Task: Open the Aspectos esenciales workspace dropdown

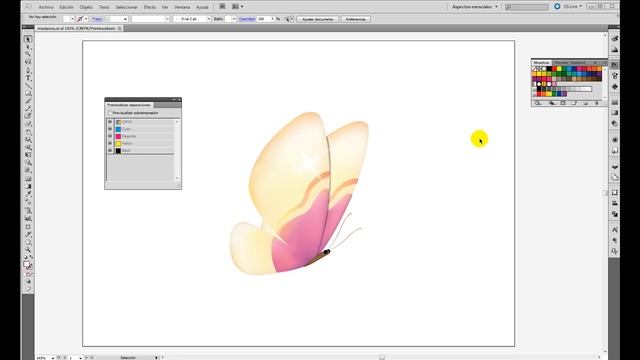Action: click(475, 7)
